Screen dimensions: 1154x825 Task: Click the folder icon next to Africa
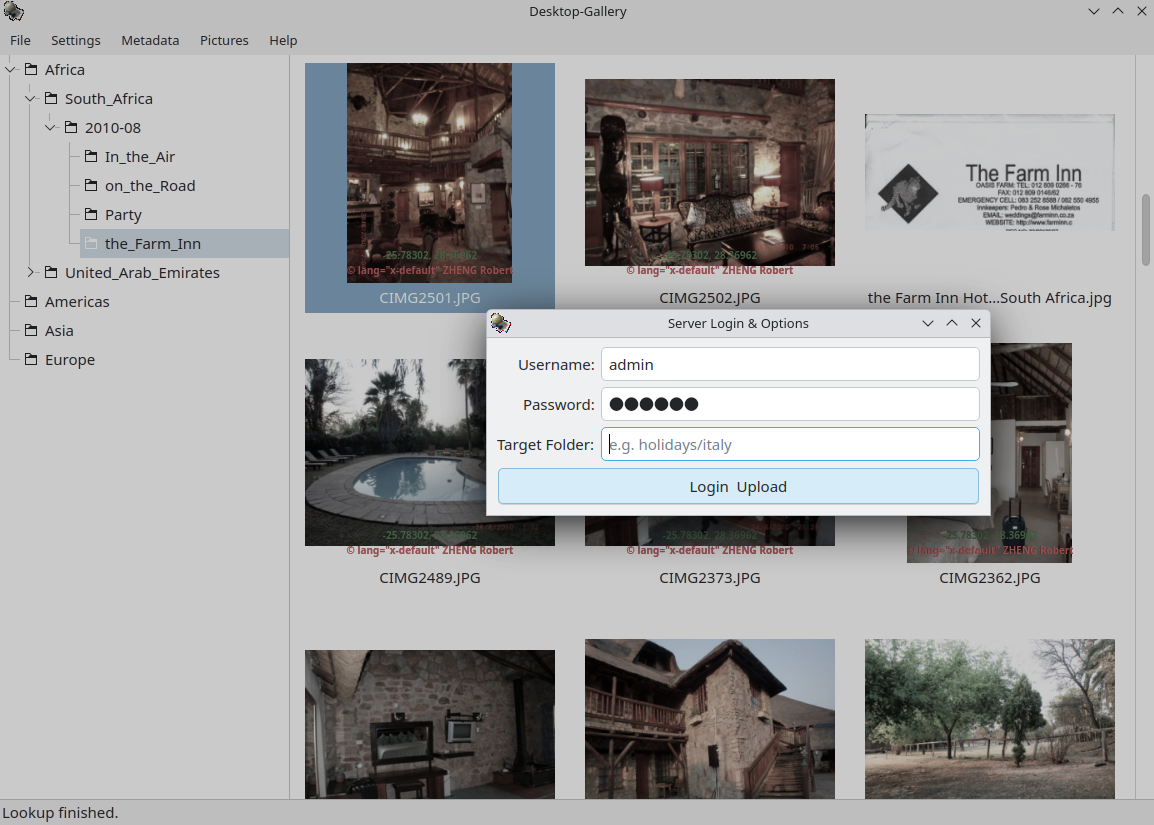(x=31, y=70)
